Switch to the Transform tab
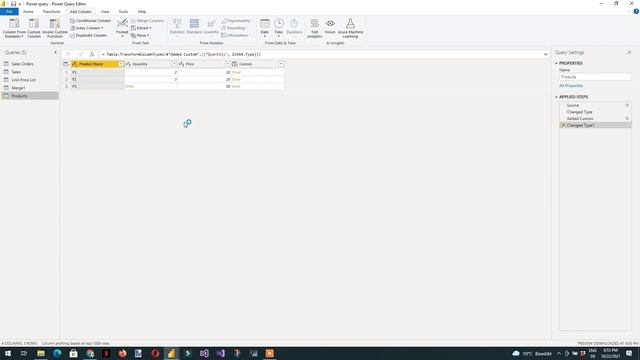The image size is (640, 360). coord(51,12)
